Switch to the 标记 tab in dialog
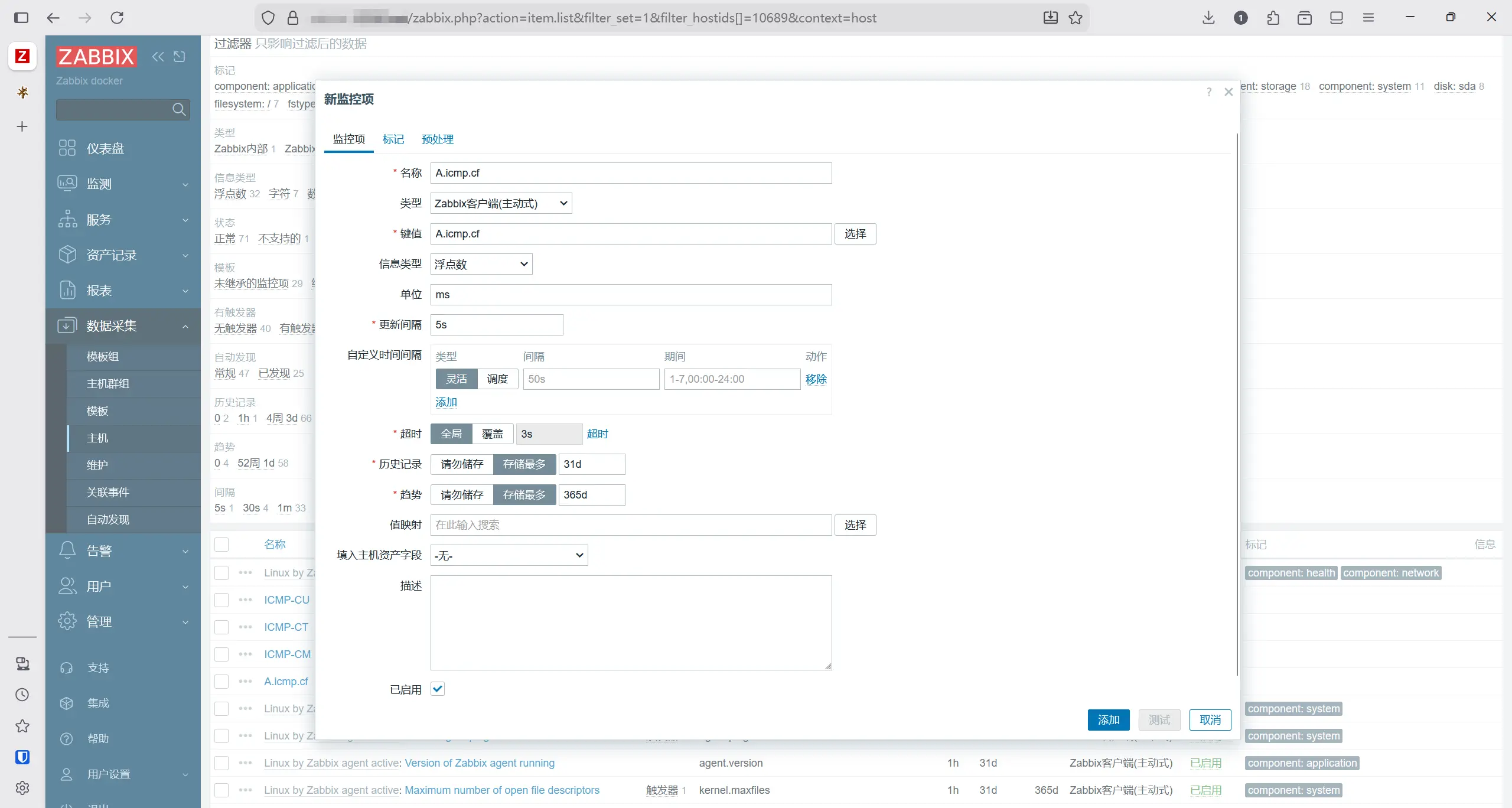 393,139
